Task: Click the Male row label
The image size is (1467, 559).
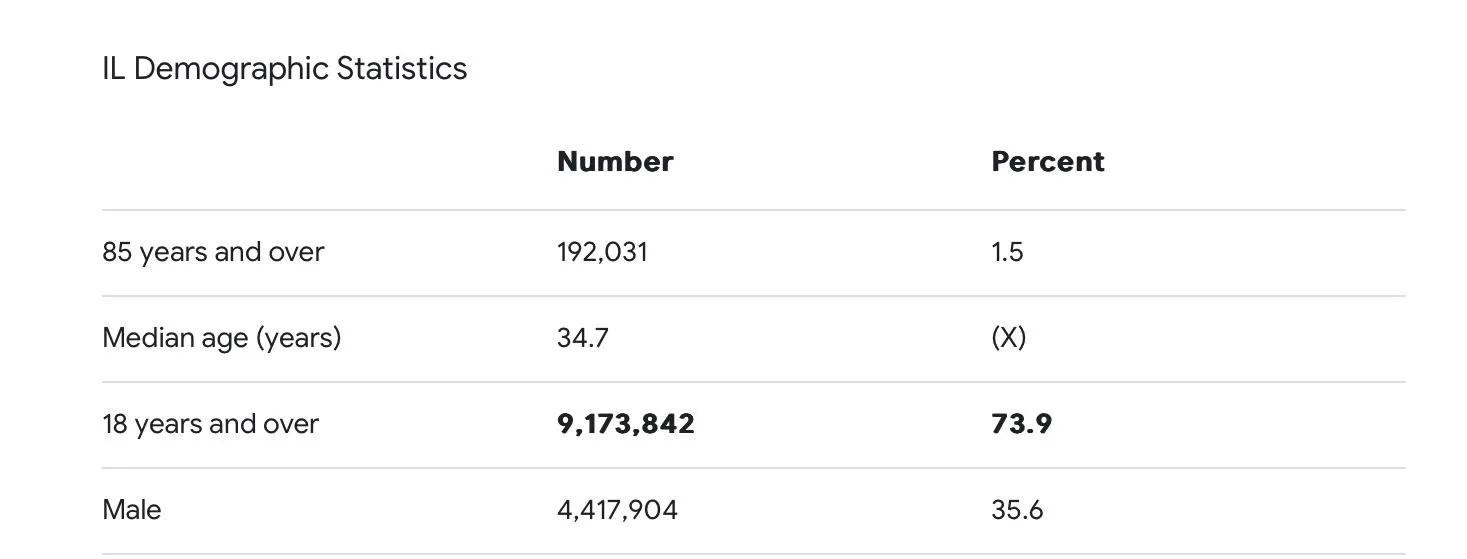Action: coord(131,510)
